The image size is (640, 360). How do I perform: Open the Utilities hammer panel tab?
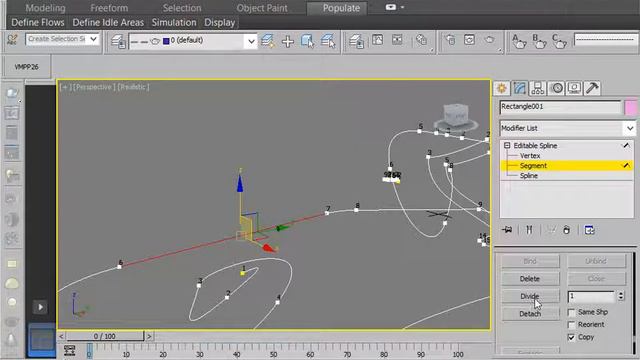[x=592, y=88]
